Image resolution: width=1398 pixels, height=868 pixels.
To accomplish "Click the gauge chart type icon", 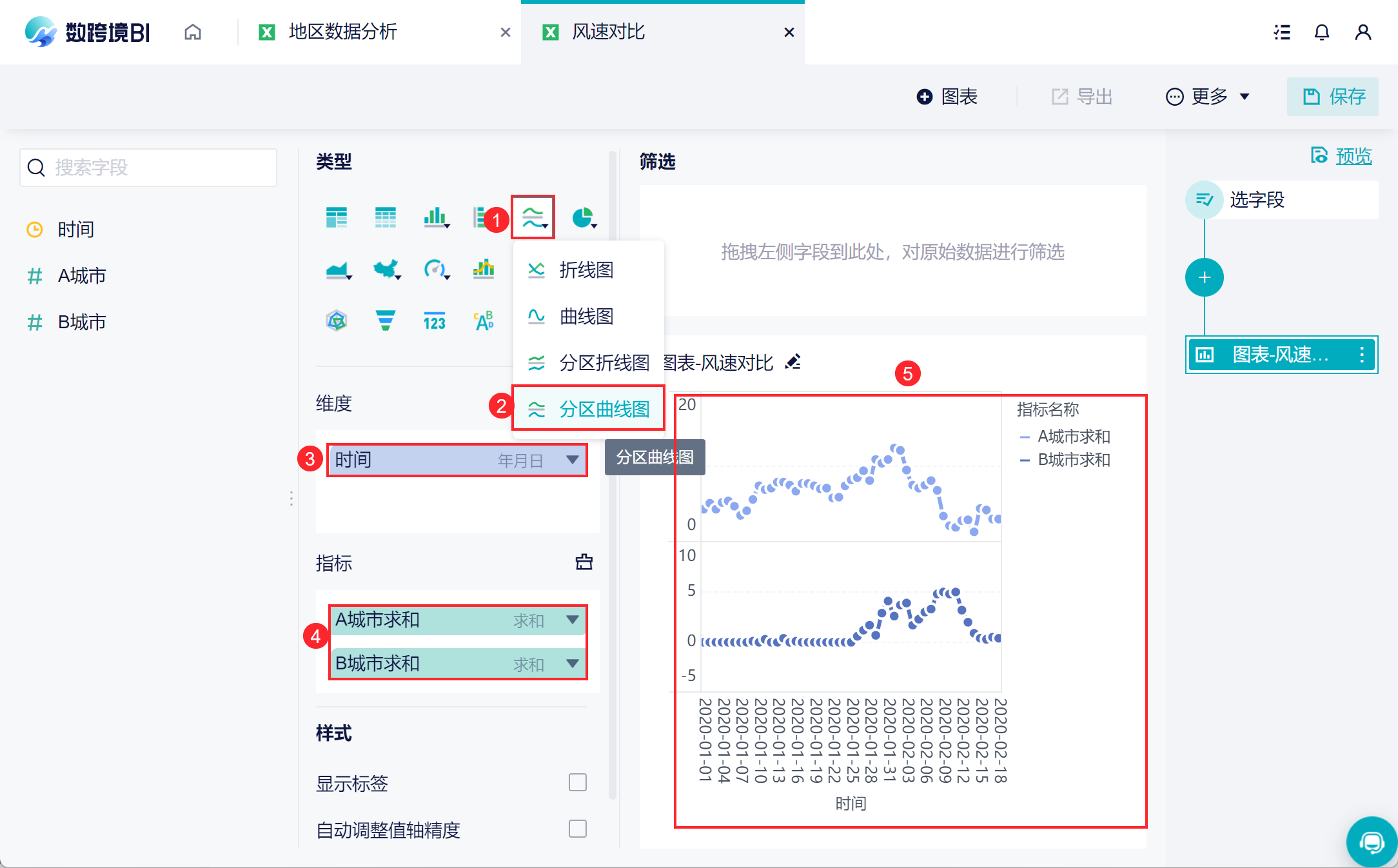I will click(x=435, y=269).
